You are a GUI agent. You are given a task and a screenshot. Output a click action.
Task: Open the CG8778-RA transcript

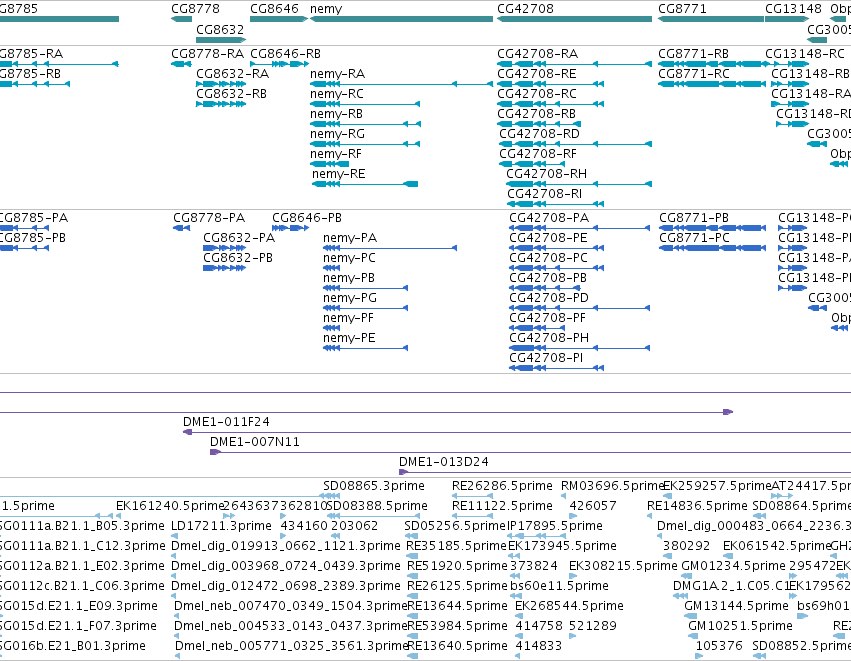pyautogui.click(x=207, y=54)
